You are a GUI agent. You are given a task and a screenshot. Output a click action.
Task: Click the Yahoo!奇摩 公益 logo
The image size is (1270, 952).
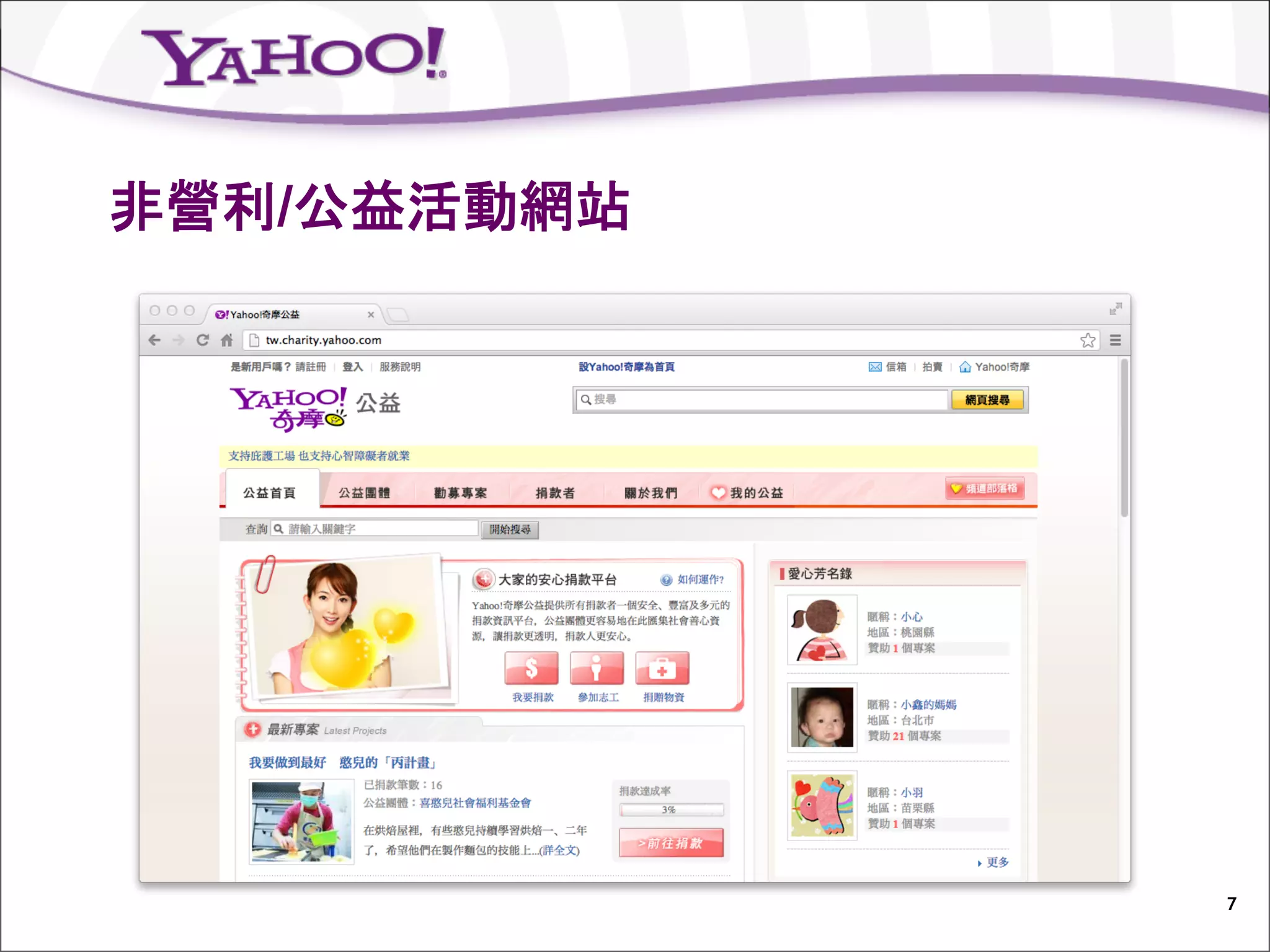pos(315,408)
